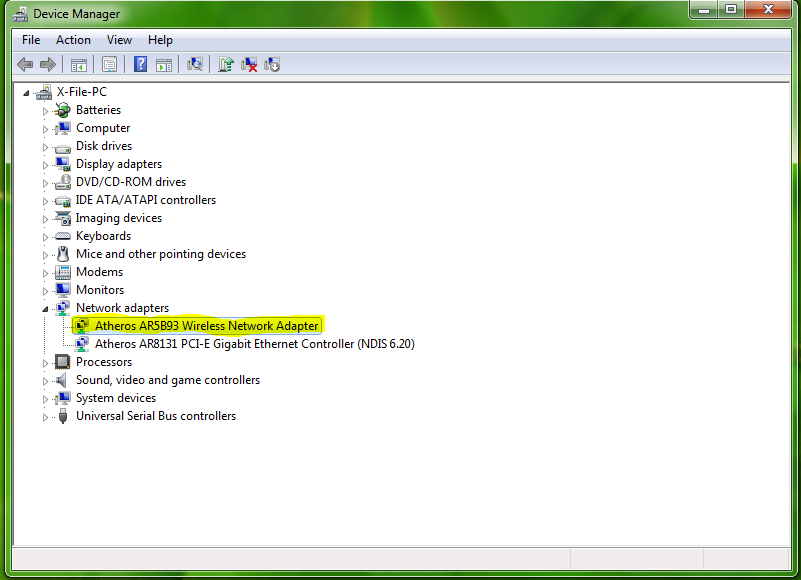Expand the Computer node arrow
This screenshot has height=580, width=801.
tap(45, 129)
